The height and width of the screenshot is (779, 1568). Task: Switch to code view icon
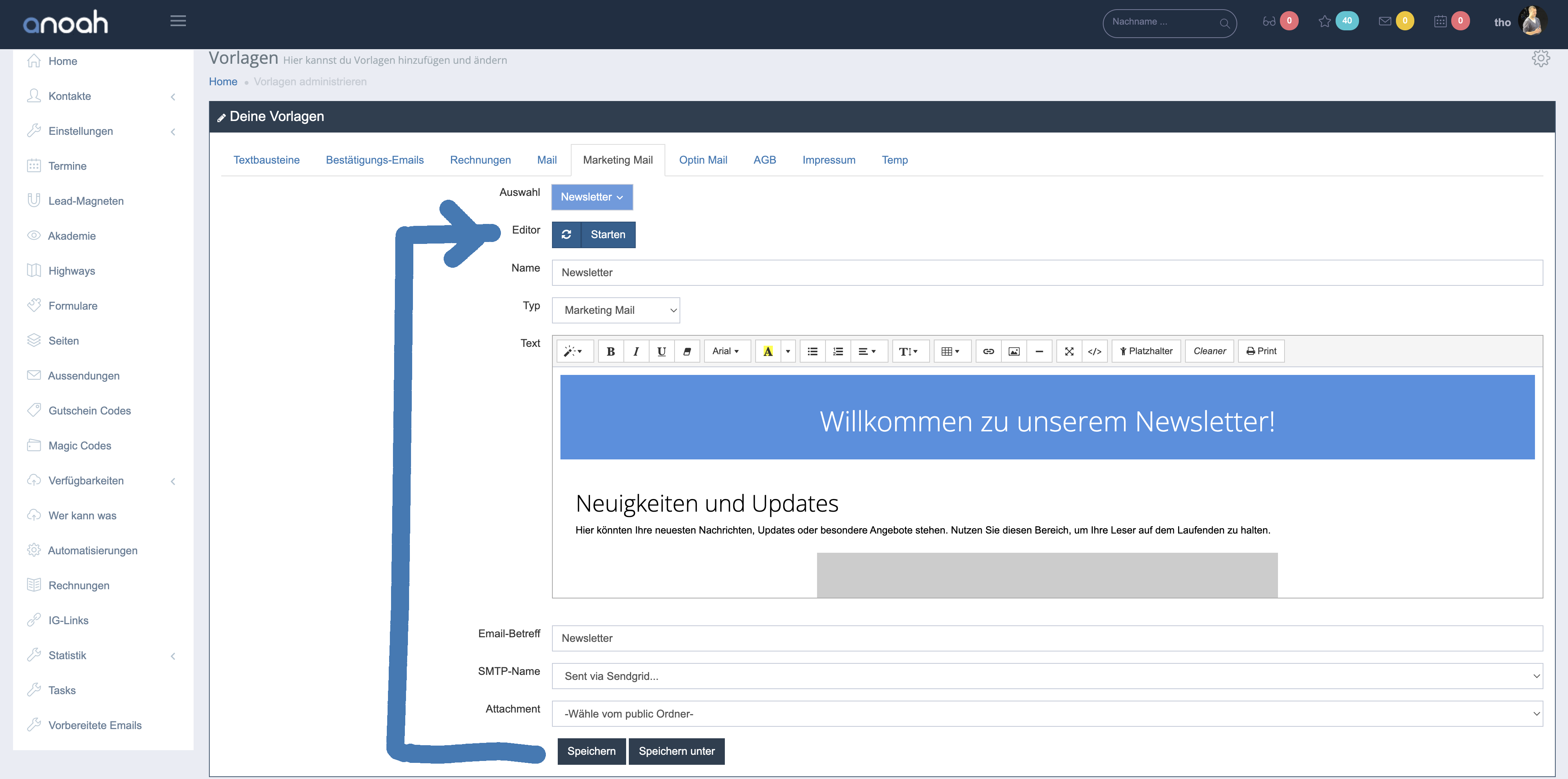(x=1094, y=351)
